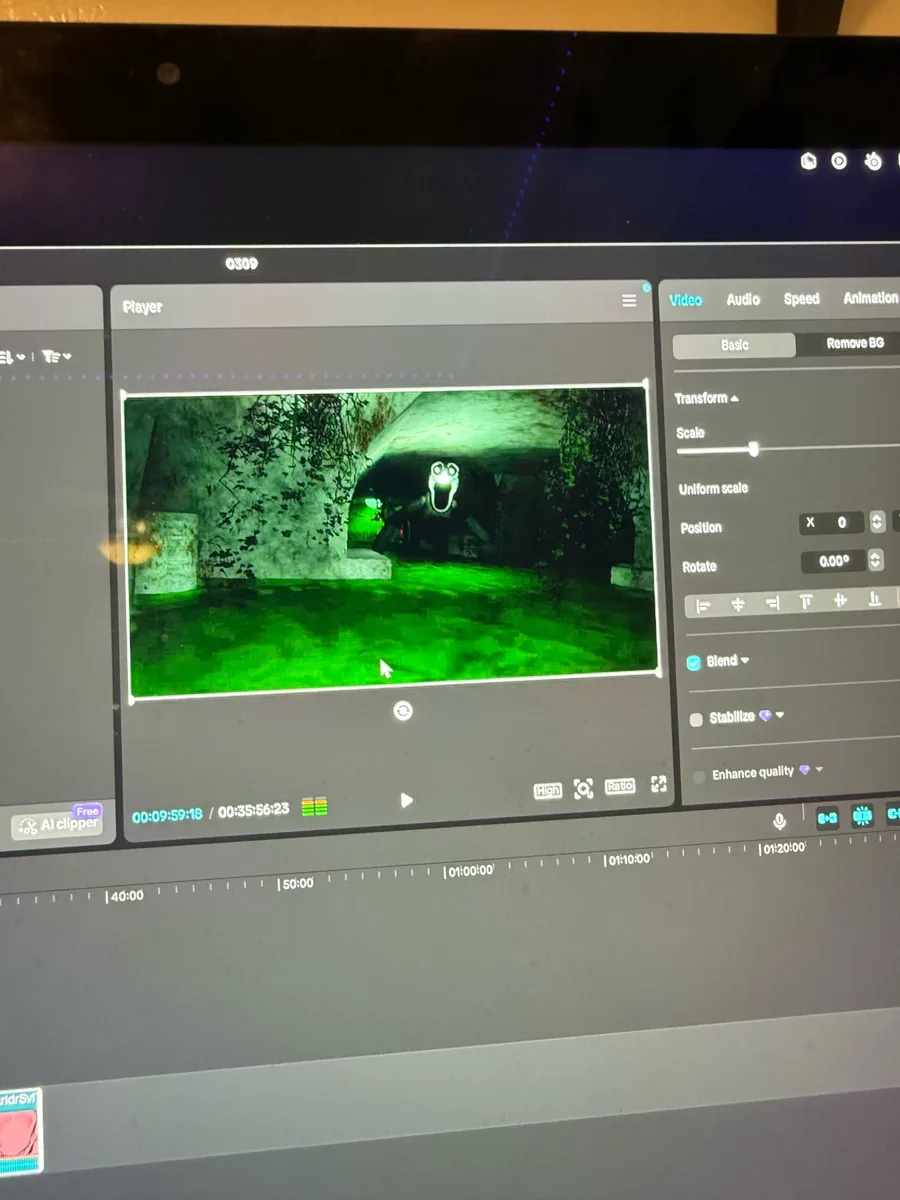Toggle the auto snapping icon
This screenshot has width=900, height=1200.
pyautogui.click(x=863, y=816)
